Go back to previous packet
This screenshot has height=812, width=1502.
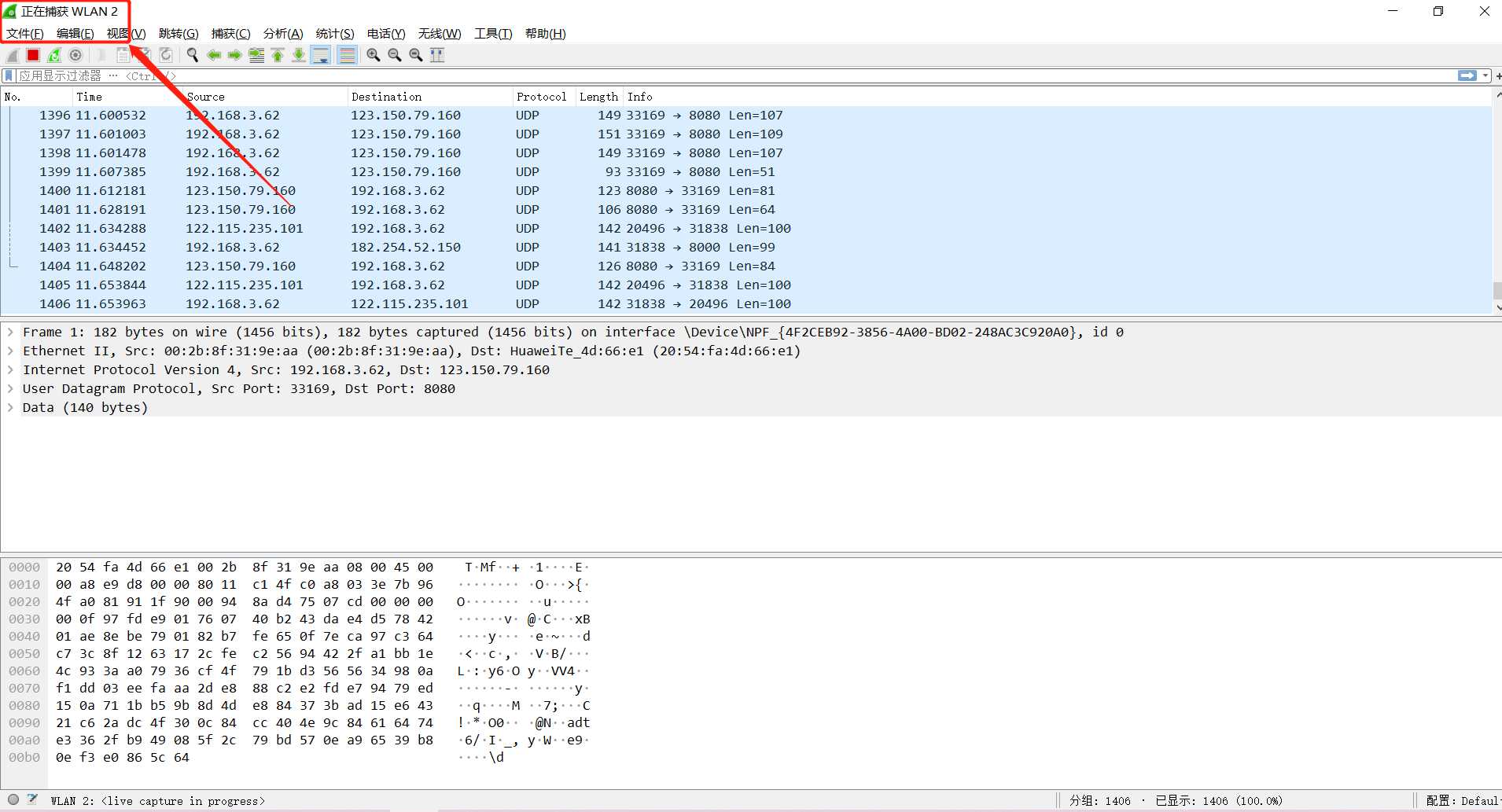coord(214,55)
